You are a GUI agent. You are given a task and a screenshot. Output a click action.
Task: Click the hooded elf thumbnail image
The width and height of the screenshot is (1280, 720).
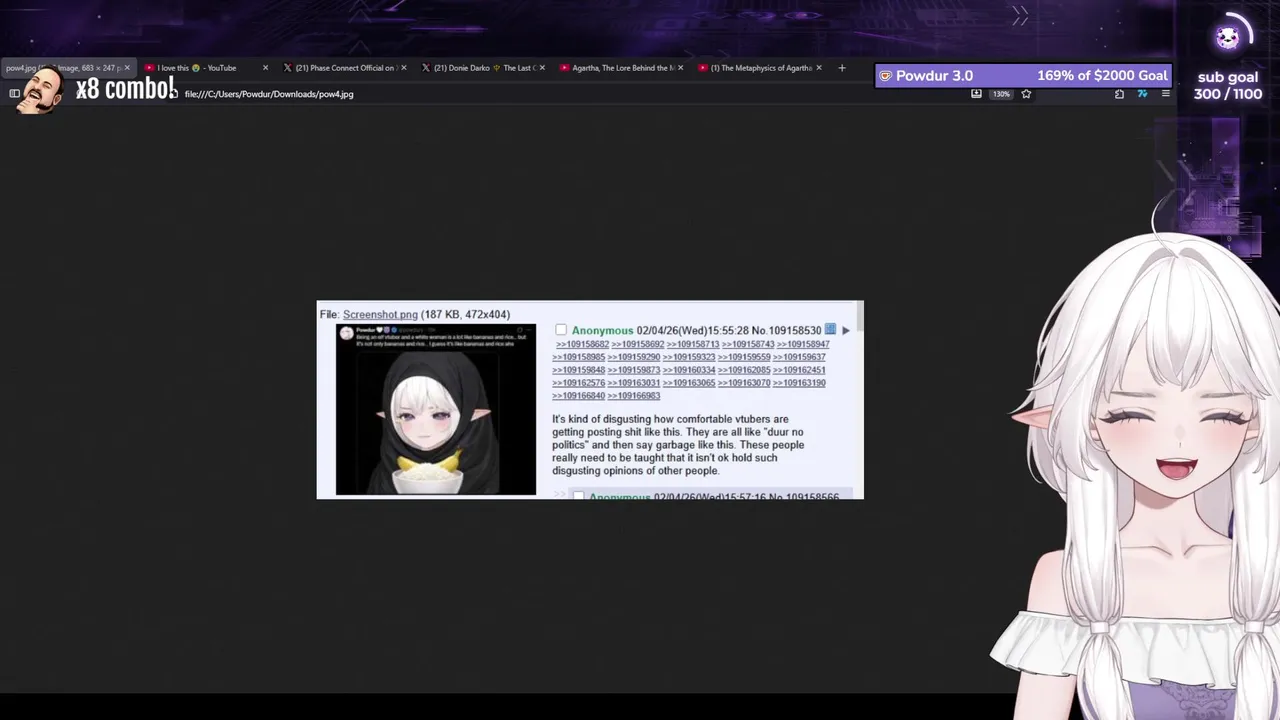tap(436, 409)
